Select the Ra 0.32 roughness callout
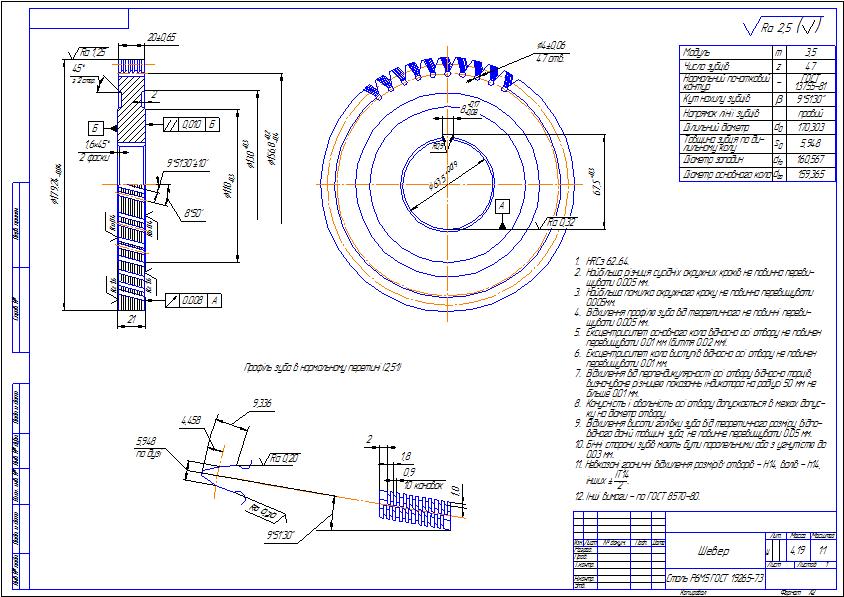This screenshot has height=597, width=844. (x=561, y=222)
